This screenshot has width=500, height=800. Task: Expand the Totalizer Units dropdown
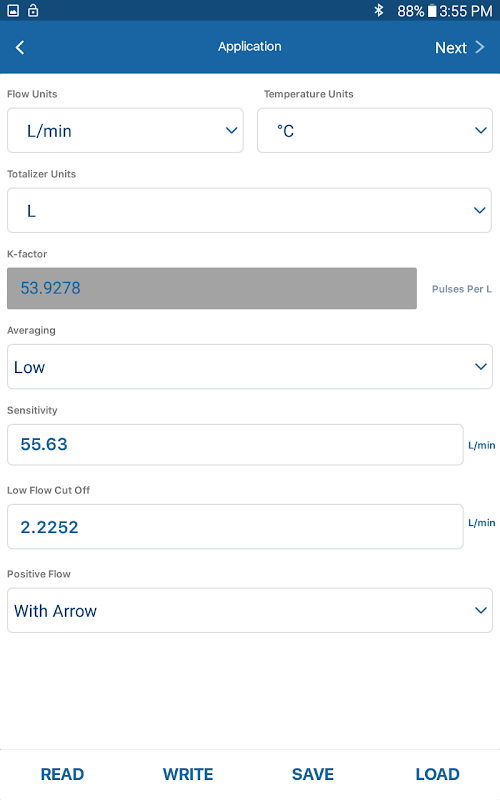[249, 210]
